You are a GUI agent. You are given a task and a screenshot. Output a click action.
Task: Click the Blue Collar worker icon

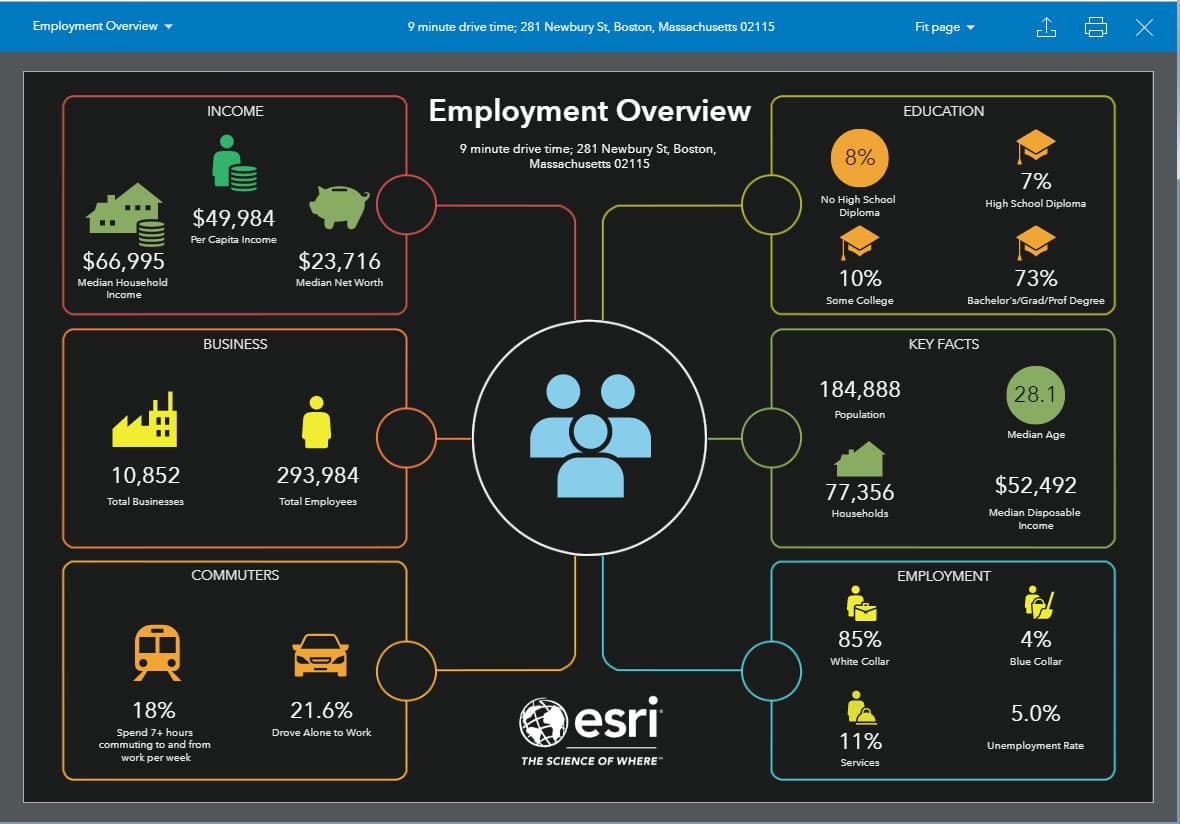(1036, 602)
